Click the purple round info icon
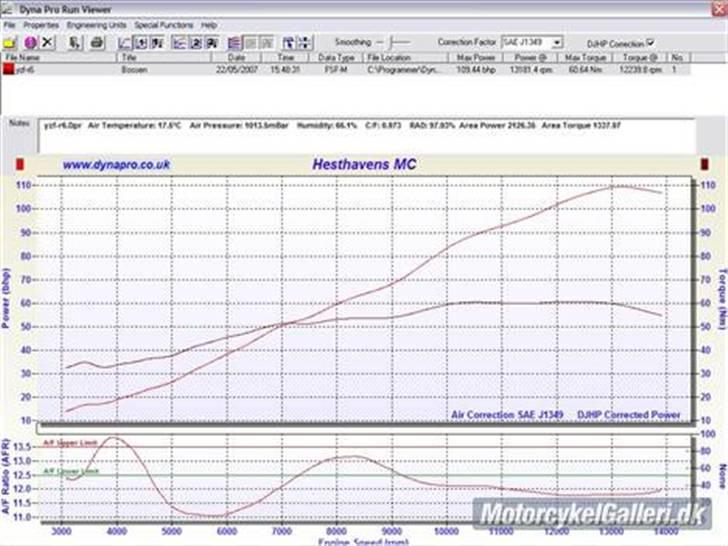The width and height of the screenshot is (728, 546). 31,43
